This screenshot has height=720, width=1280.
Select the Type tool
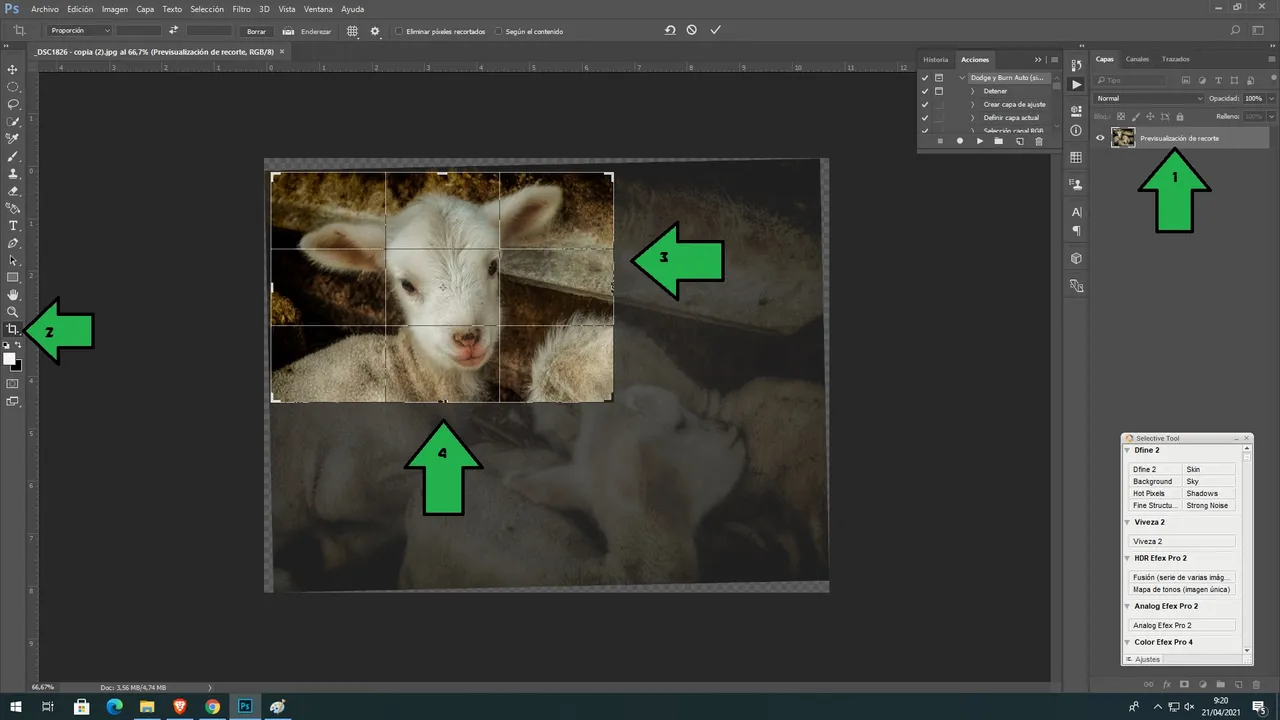(x=13, y=226)
